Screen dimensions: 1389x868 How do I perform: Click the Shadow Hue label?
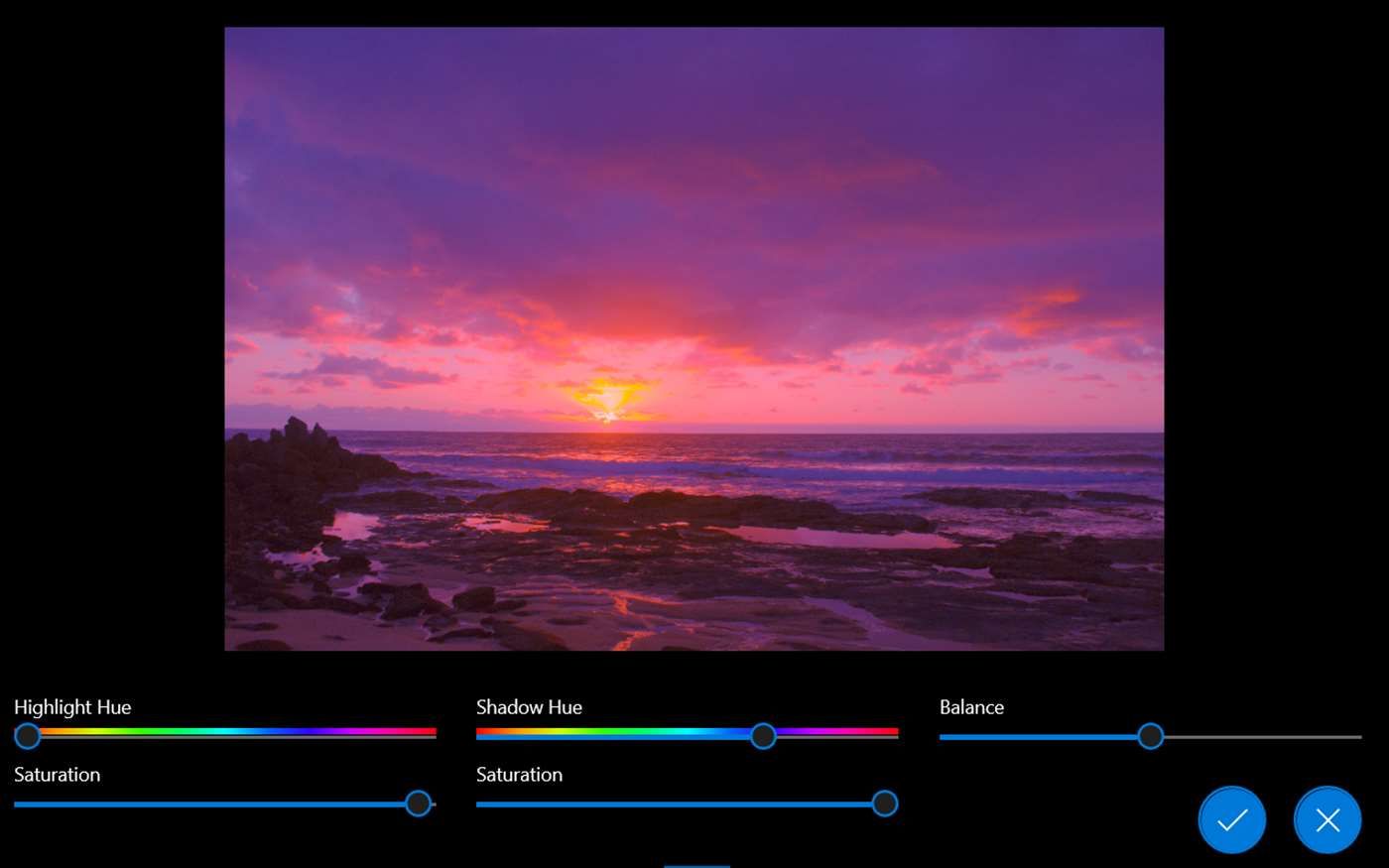pos(529,707)
